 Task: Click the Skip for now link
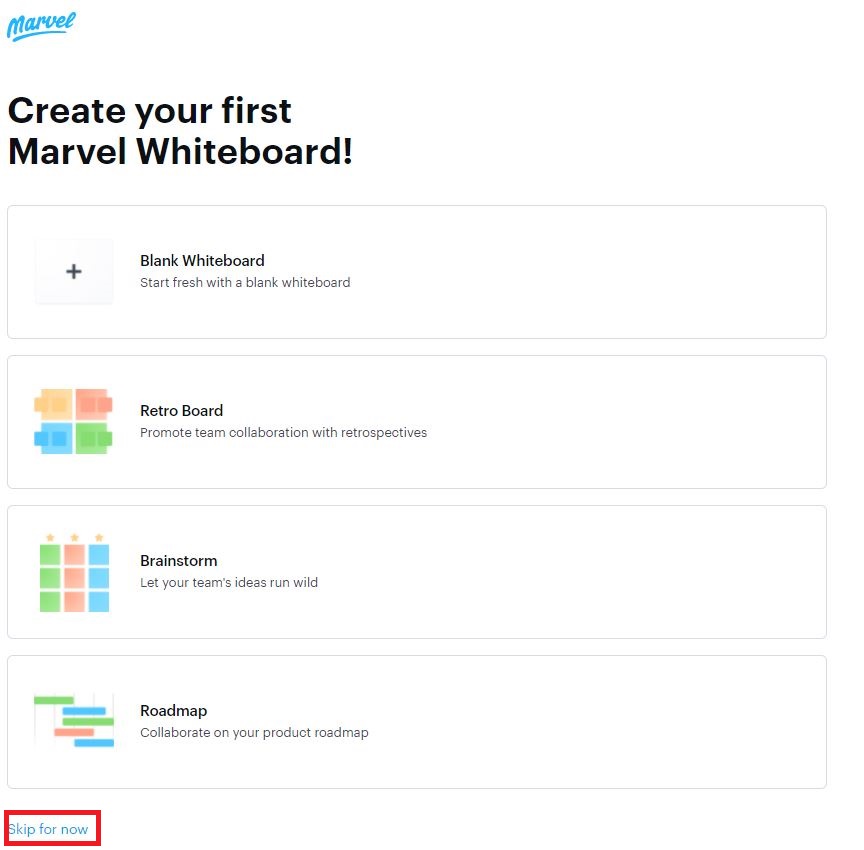point(50,828)
